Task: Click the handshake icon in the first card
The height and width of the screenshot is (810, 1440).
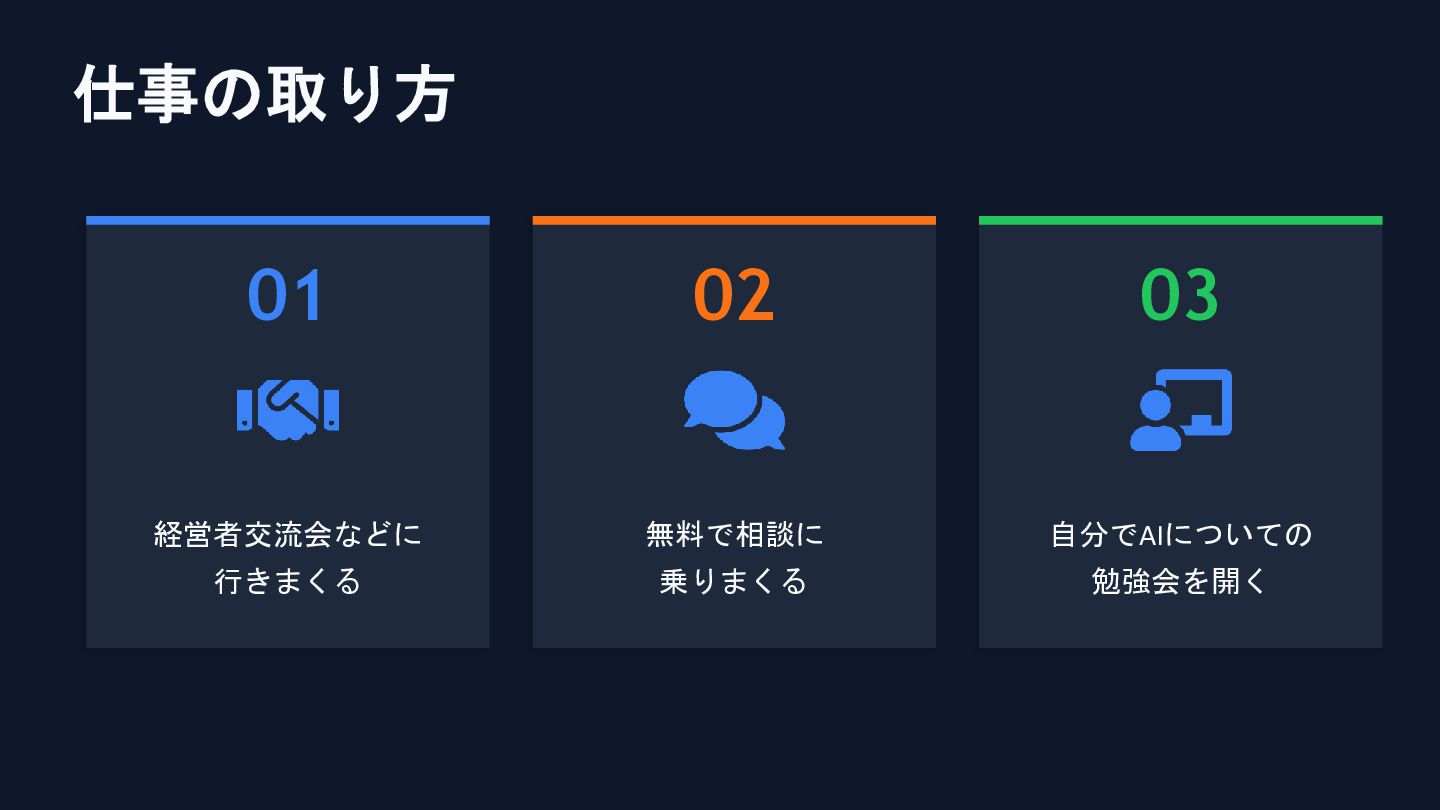Action: pyautogui.click(x=288, y=410)
